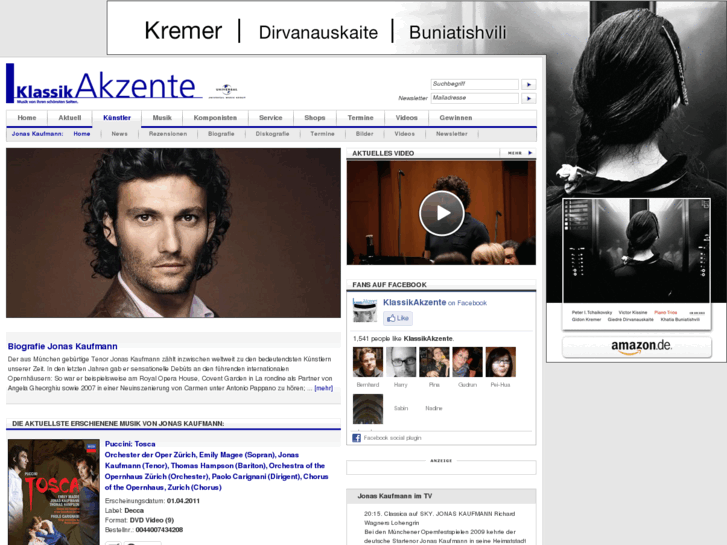
Task: Play the Aktuelles Video clip
Action: [x=441, y=213]
